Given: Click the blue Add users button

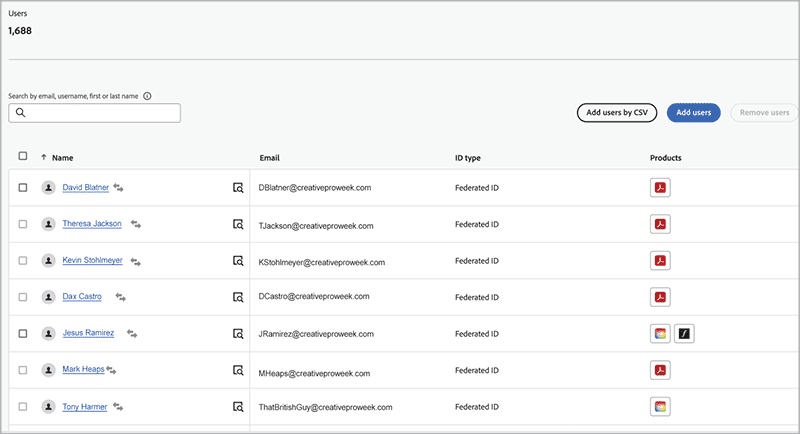Looking at the screenshot, I should tap(693, 113).
